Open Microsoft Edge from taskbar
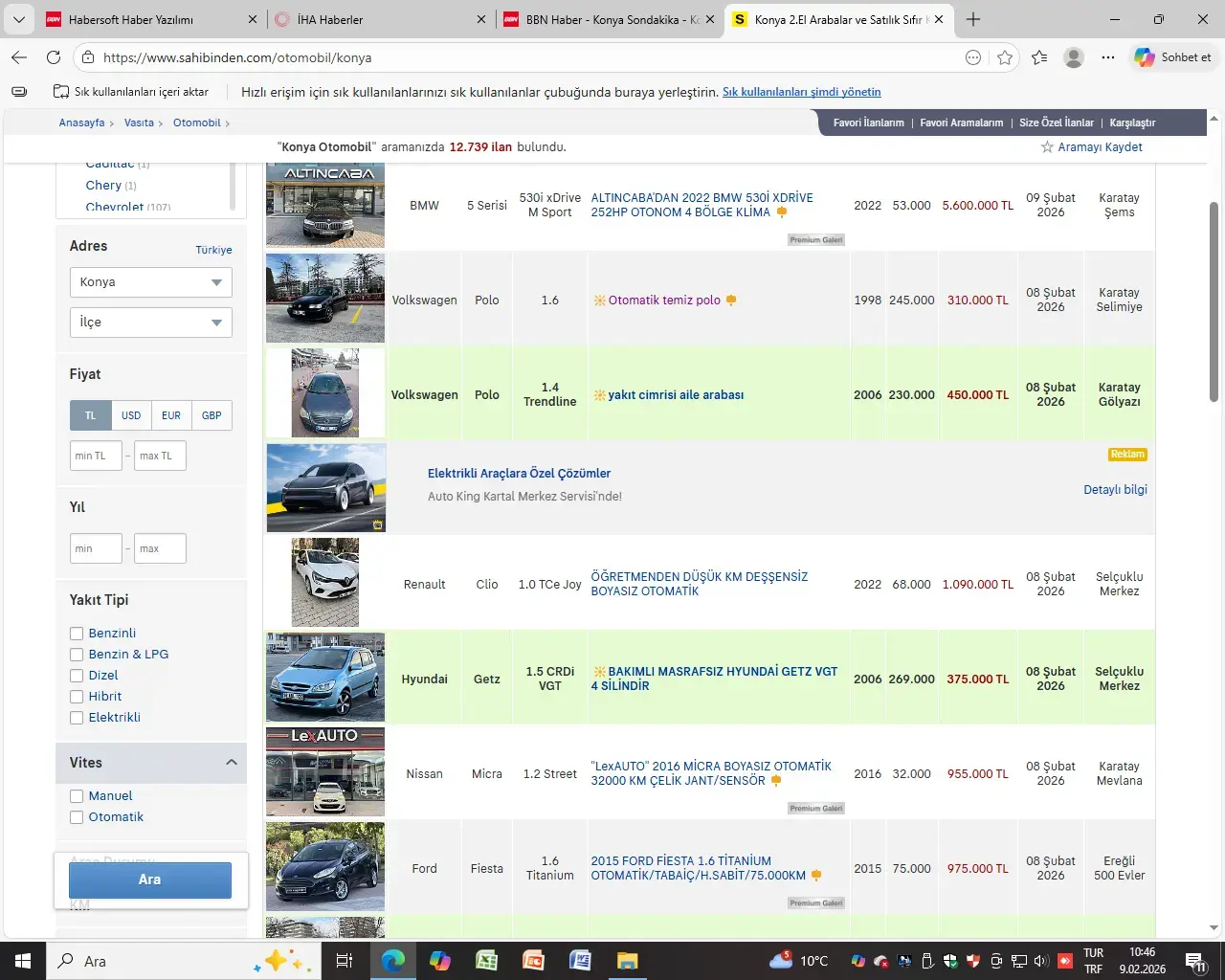The width and height of the screenshot is (1225, 980). [392, 960]
